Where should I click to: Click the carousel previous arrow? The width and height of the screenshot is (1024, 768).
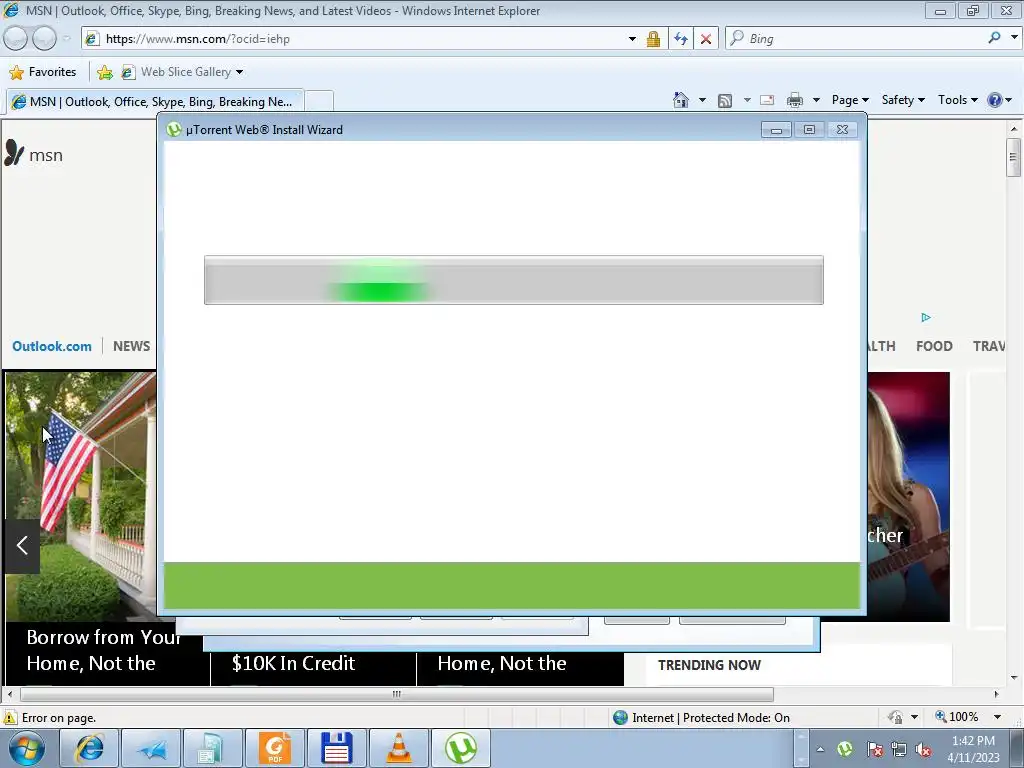pyautogui.click(x=22, y=545)
